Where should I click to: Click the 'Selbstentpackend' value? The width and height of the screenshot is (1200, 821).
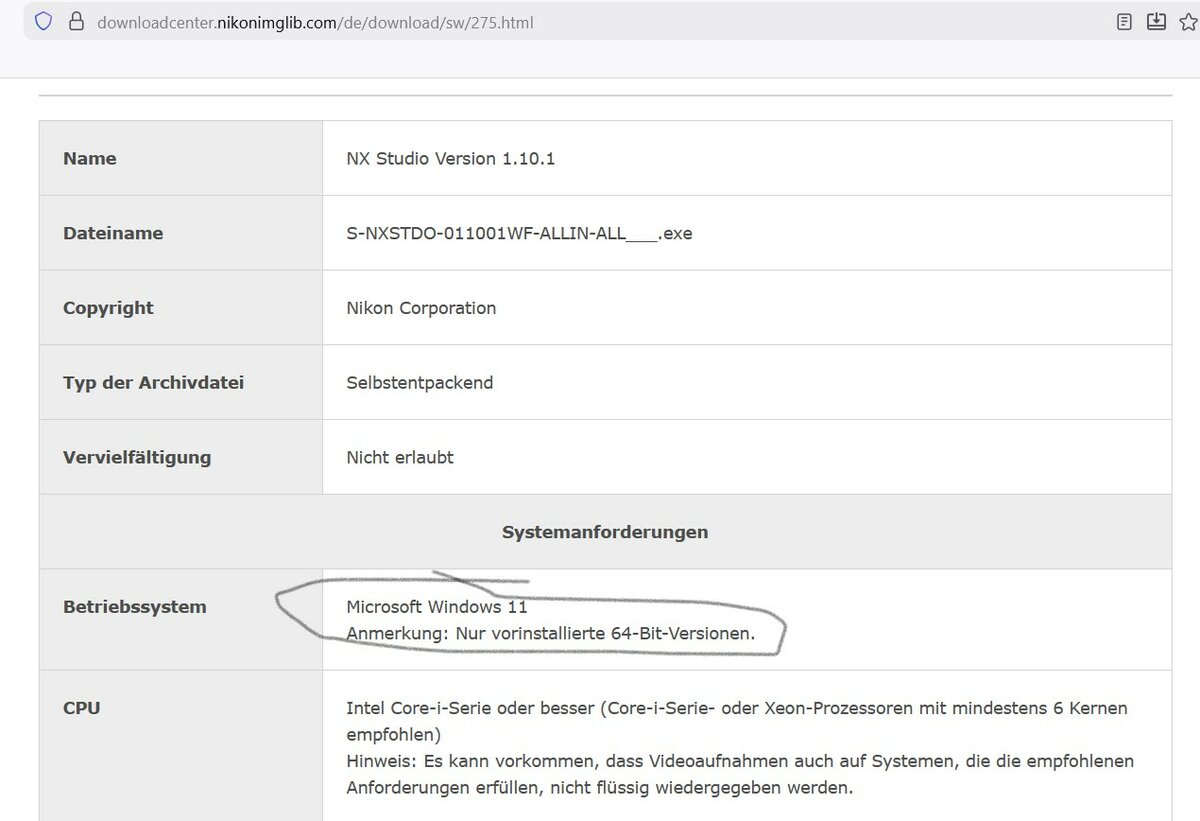tap(419, 382)
